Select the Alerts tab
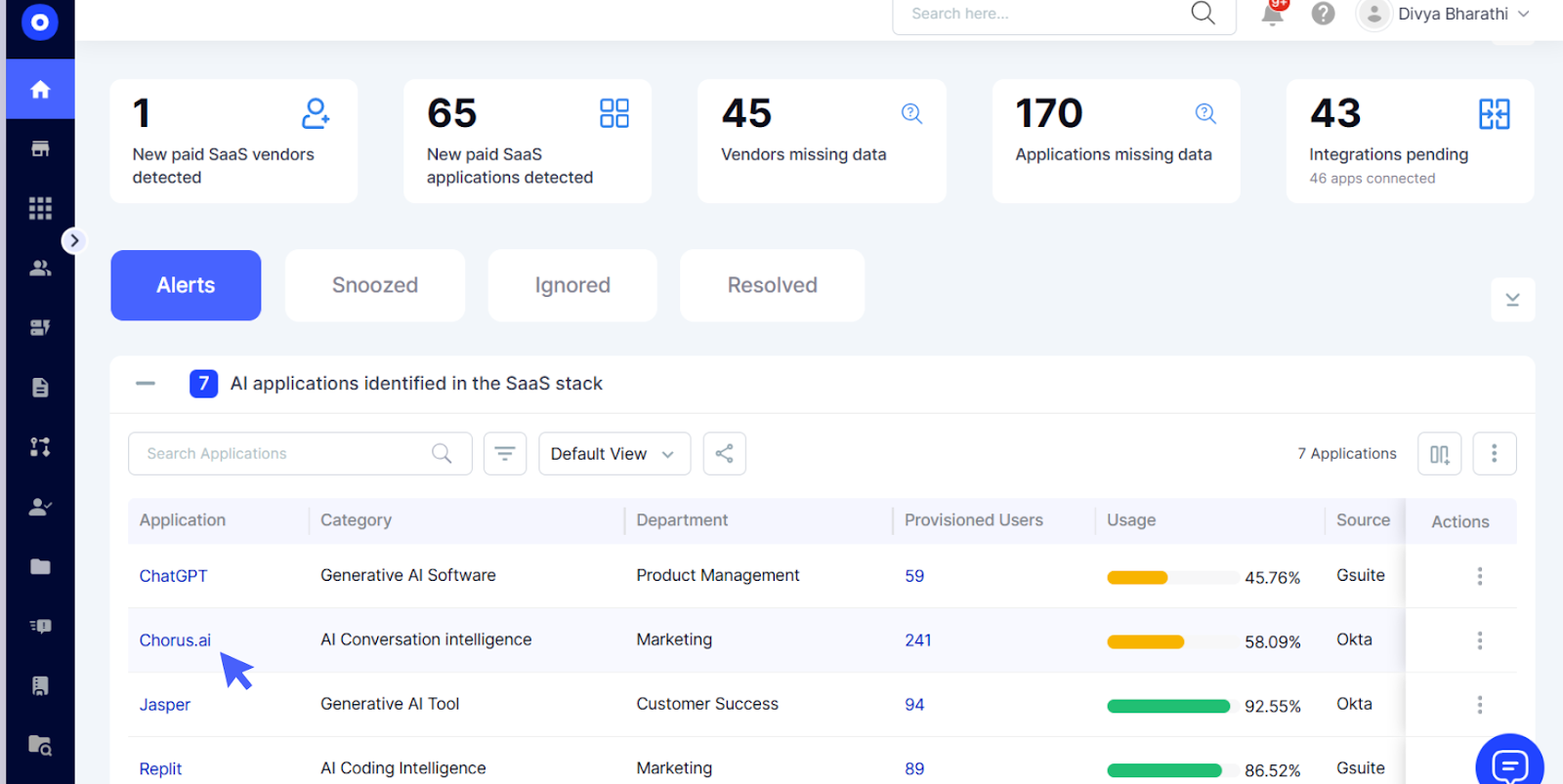This screenshot has width=1563, height=784. 186,285
